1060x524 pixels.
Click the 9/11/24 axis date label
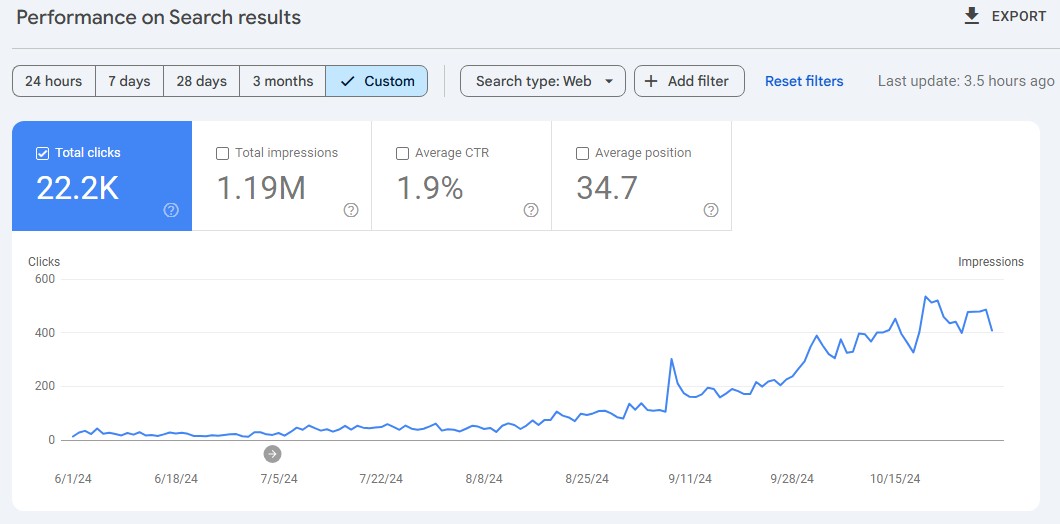pyautogui.click(x=690, y=479)
